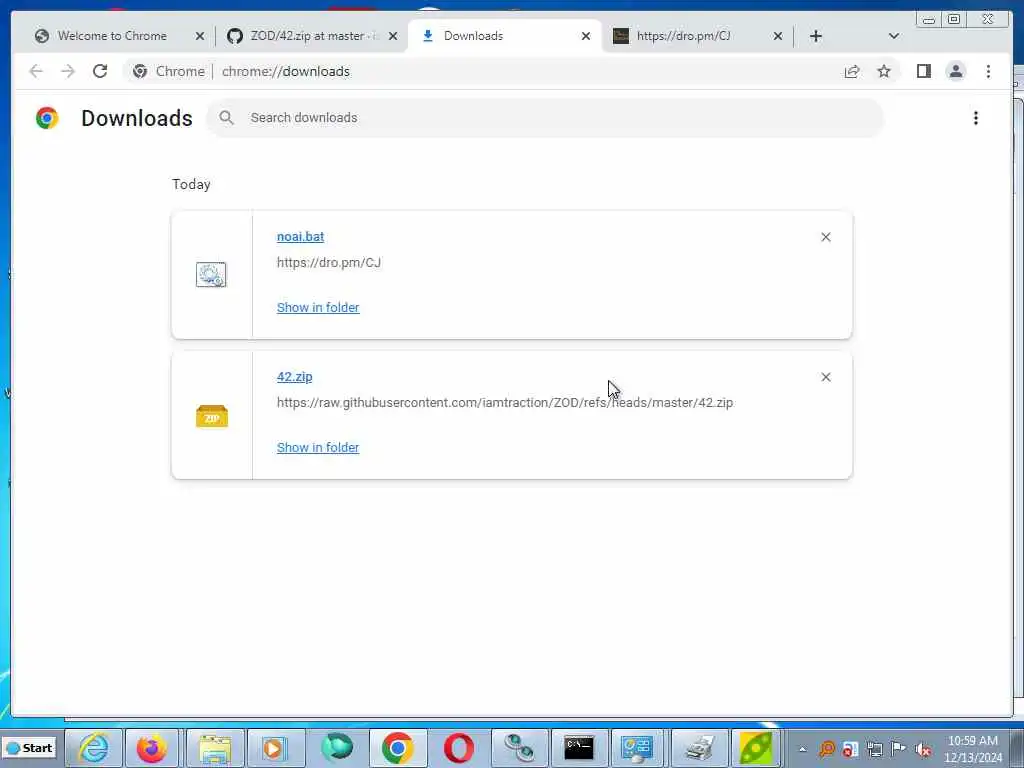Image resolution: width=1024 pixels, height=768 pixels.
Task: Click the network tray icon
Action: pos(874,749)
